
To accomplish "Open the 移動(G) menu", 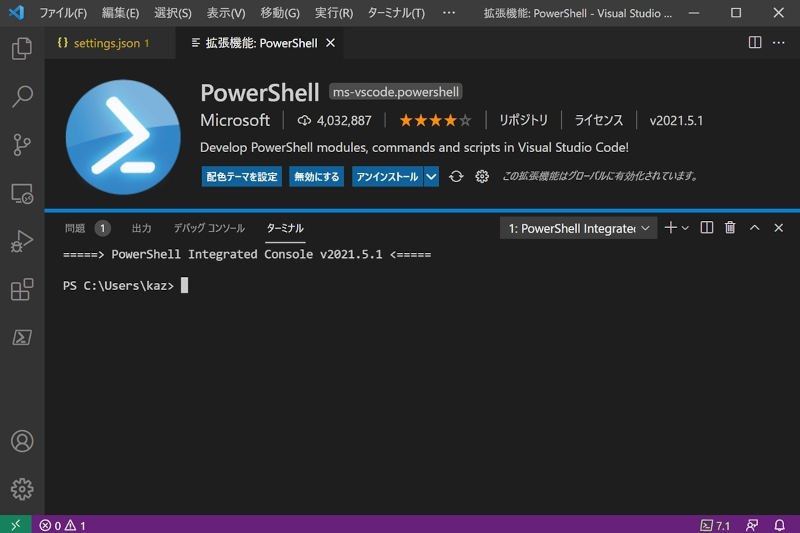I will point(280,13).
